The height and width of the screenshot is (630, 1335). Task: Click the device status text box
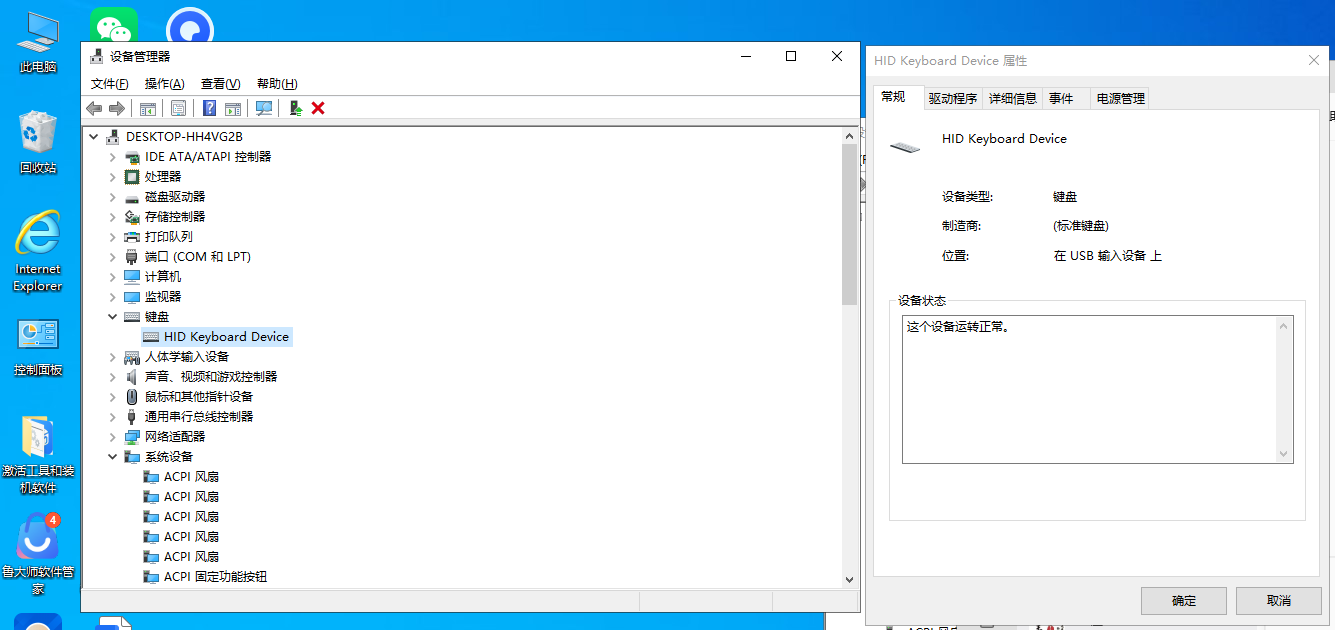(1097, 389)
